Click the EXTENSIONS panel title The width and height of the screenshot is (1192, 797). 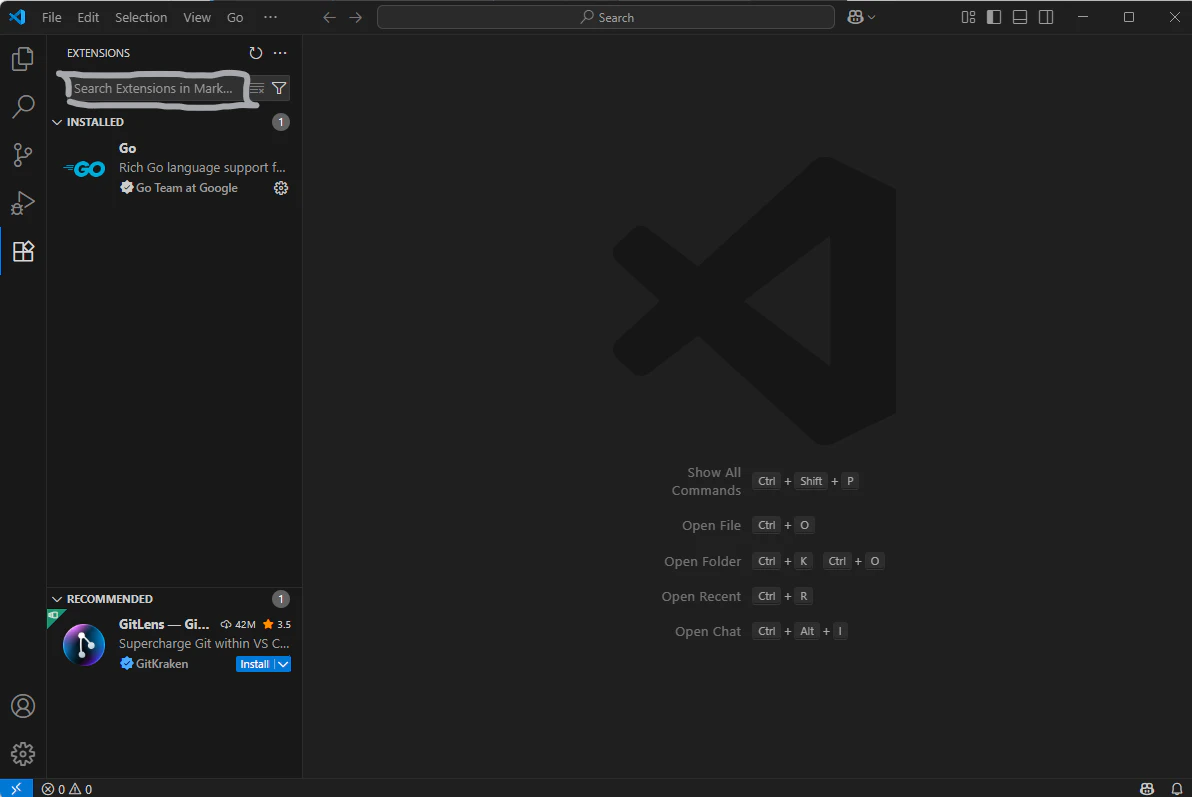coord(98,52)
